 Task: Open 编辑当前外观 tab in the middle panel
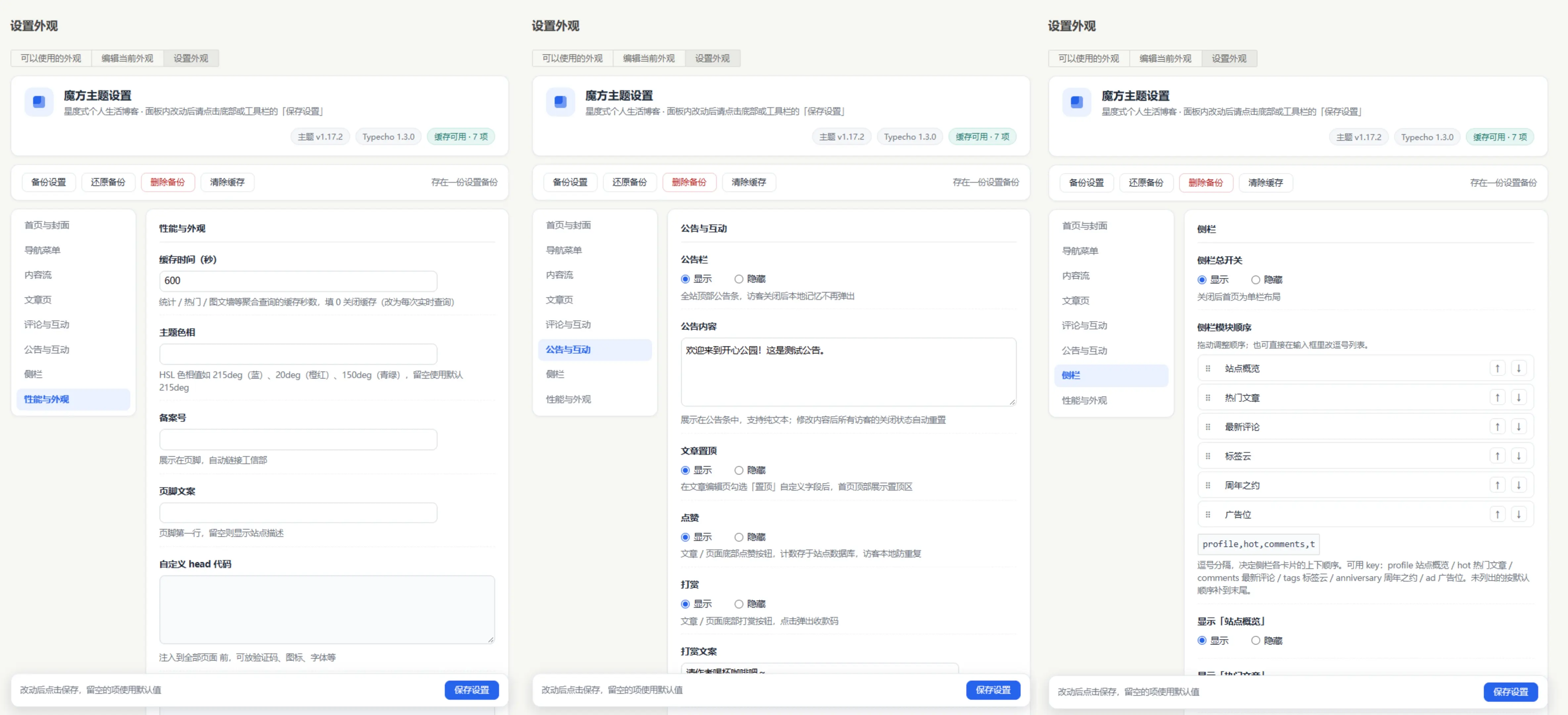tap(649, 59)
